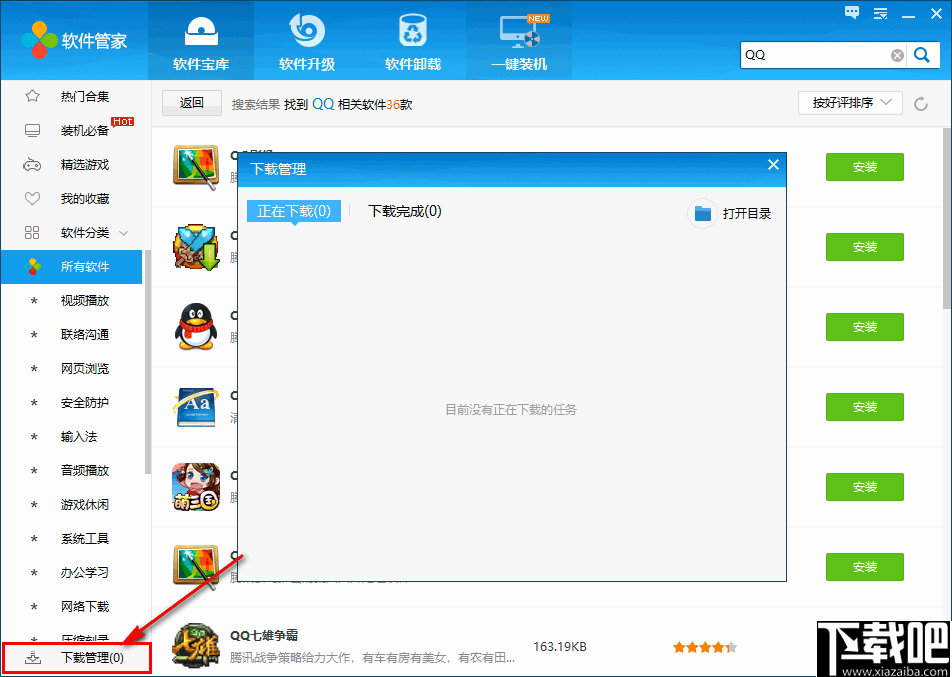Clear the QQ text in search box

tap(897, 55)
